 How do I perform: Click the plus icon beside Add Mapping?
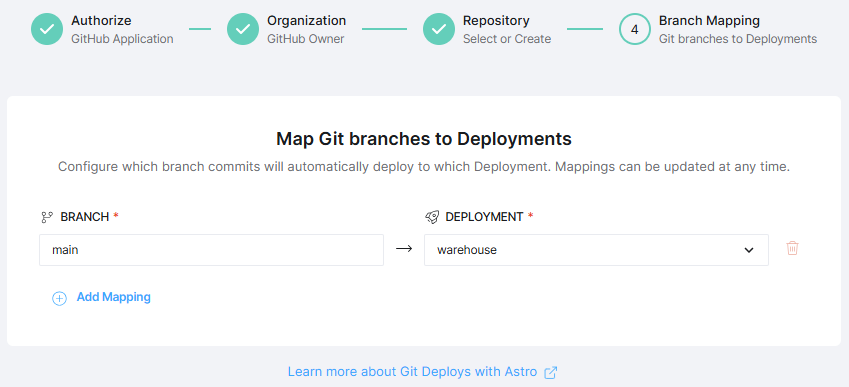[x=59, y=298]
